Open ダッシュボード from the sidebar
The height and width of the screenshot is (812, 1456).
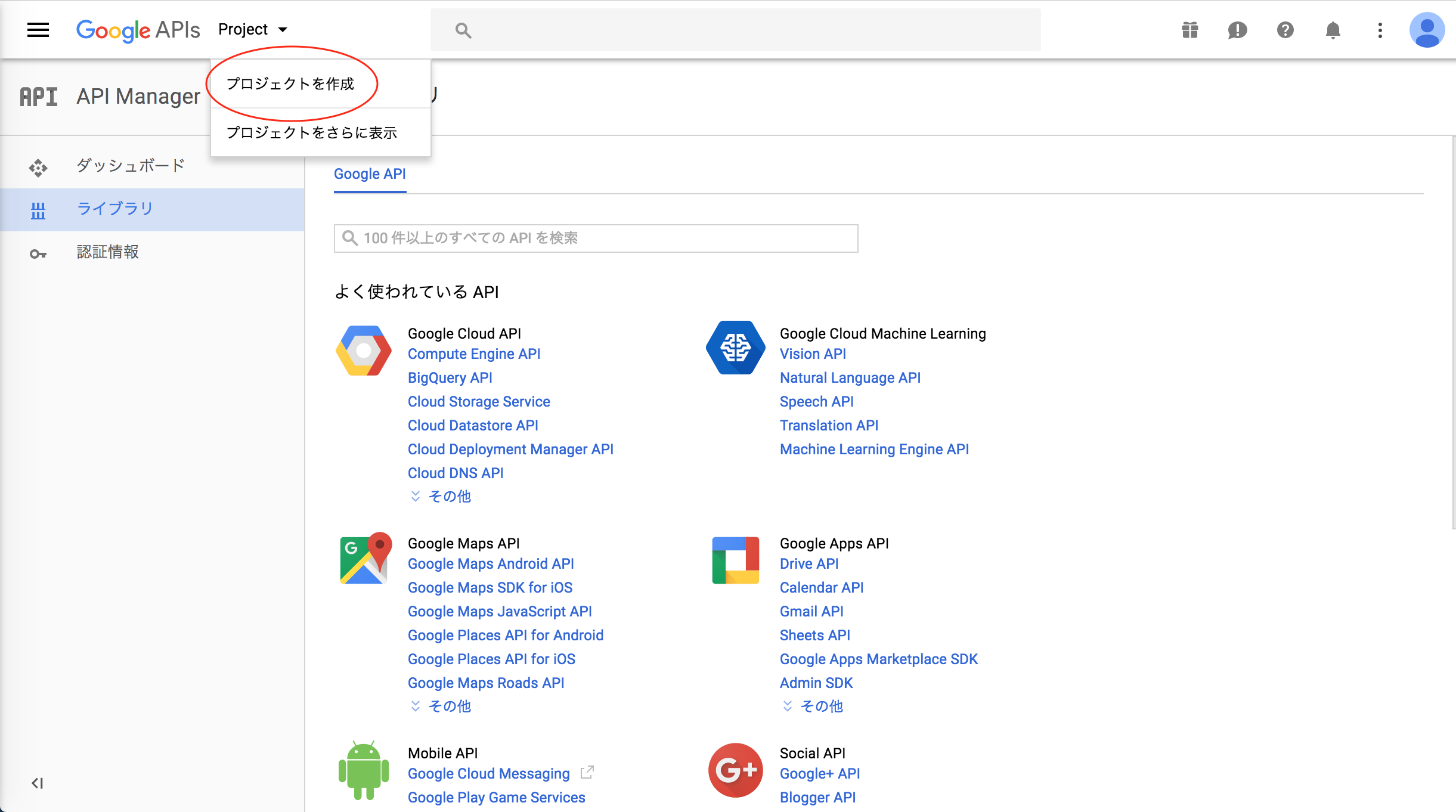tap(131, 165)
